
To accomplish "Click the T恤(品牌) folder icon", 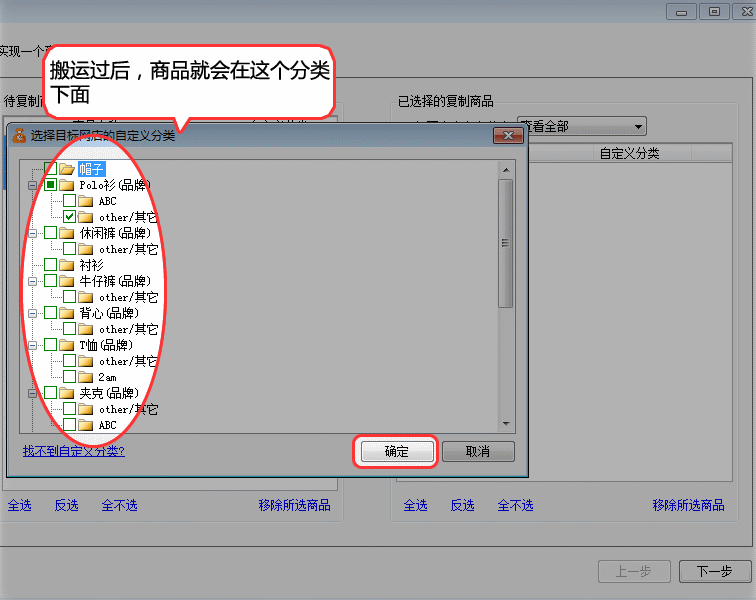I will tap(67, 345).
